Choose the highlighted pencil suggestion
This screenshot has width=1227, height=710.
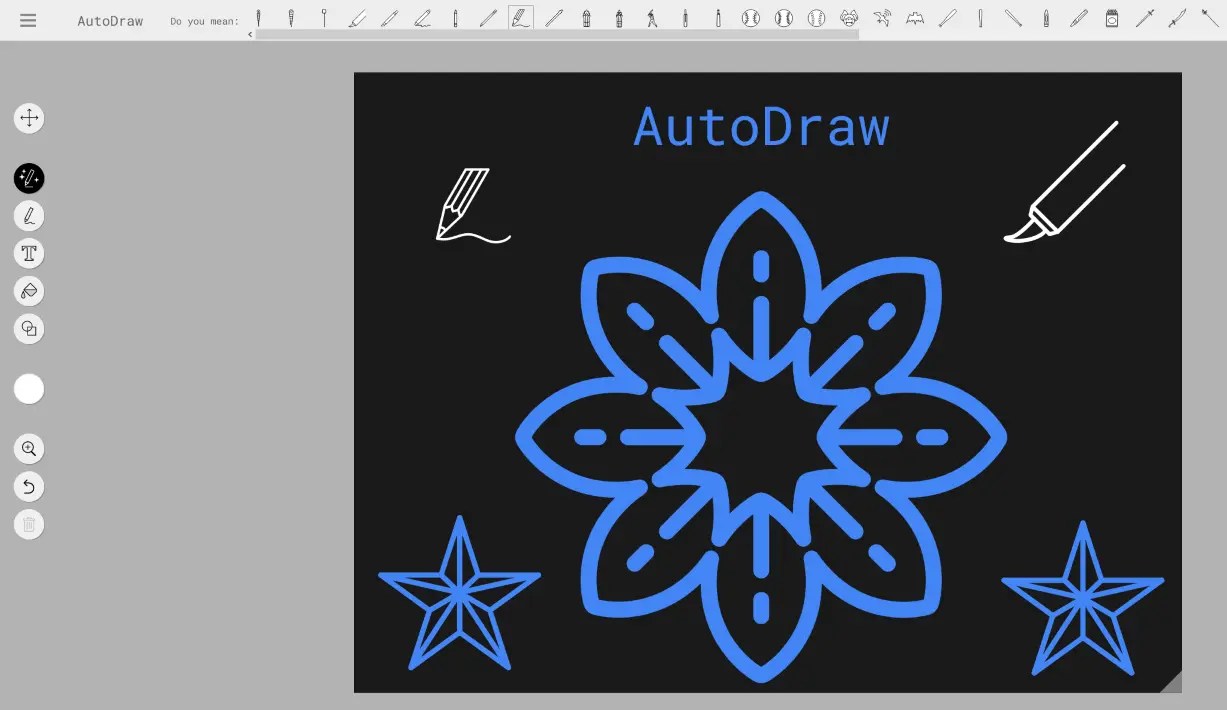pos(520,18)
